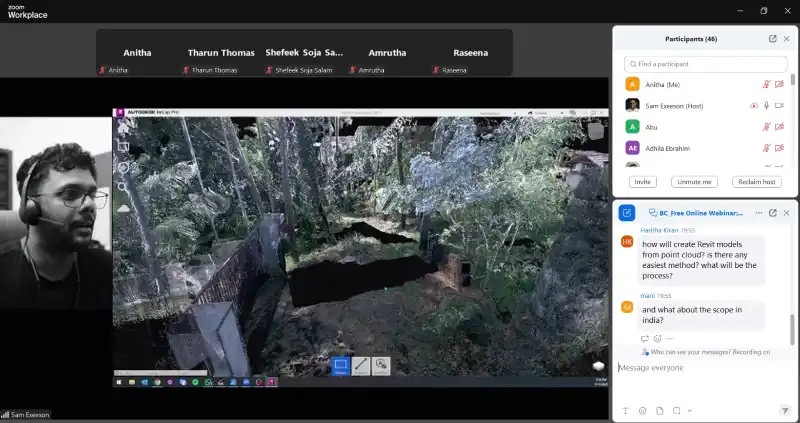
Task: React with emoji to mani's message
Action: click(657, 339)
